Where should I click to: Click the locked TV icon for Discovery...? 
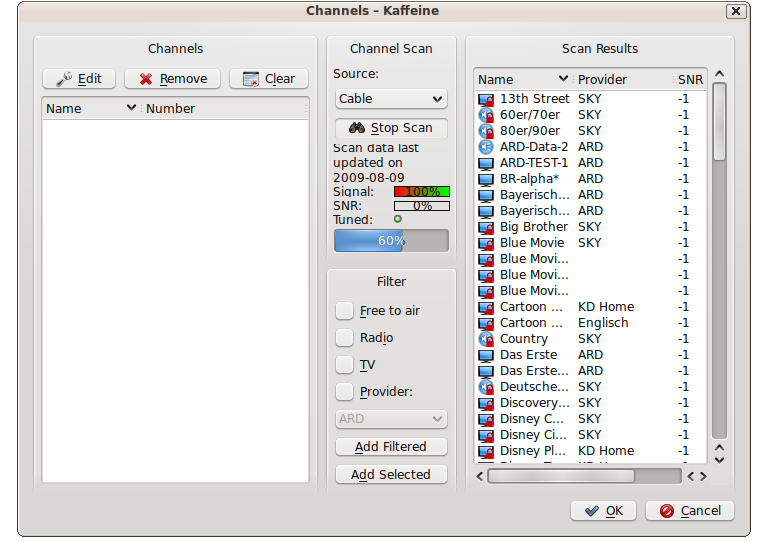tap(486, 403)
